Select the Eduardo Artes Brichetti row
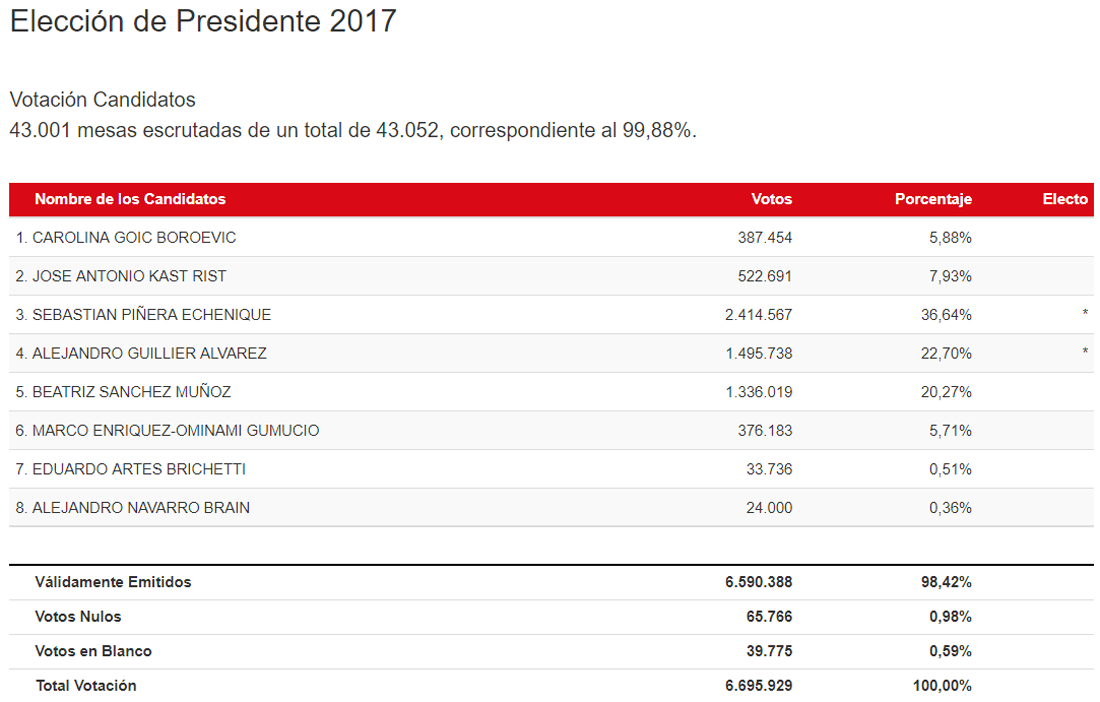Screen dimensions: 1100x702 coord(551,469)
